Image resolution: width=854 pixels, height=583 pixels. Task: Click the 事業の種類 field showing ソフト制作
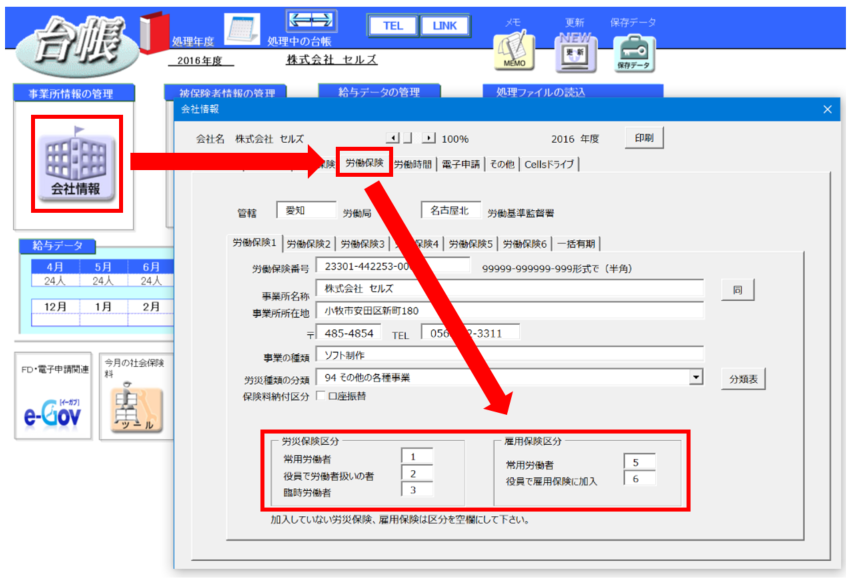click(x=509, y=355)
